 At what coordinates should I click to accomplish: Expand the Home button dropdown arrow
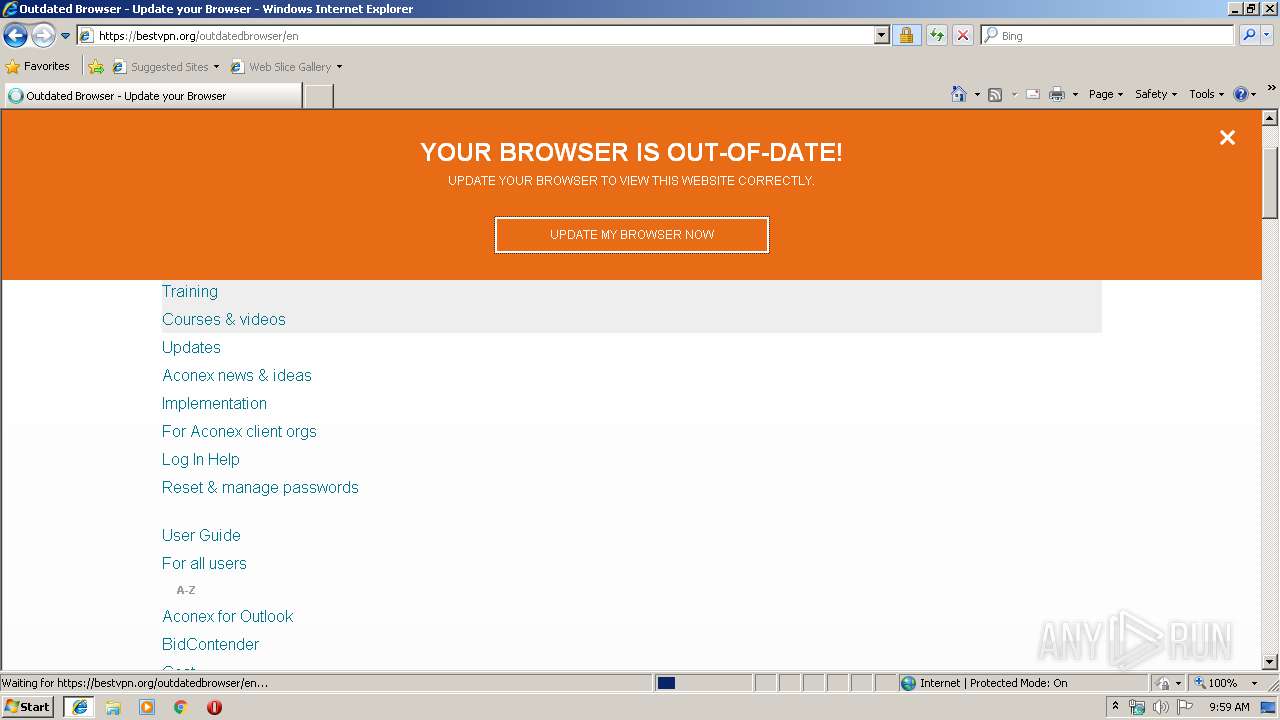pos(977,94)
